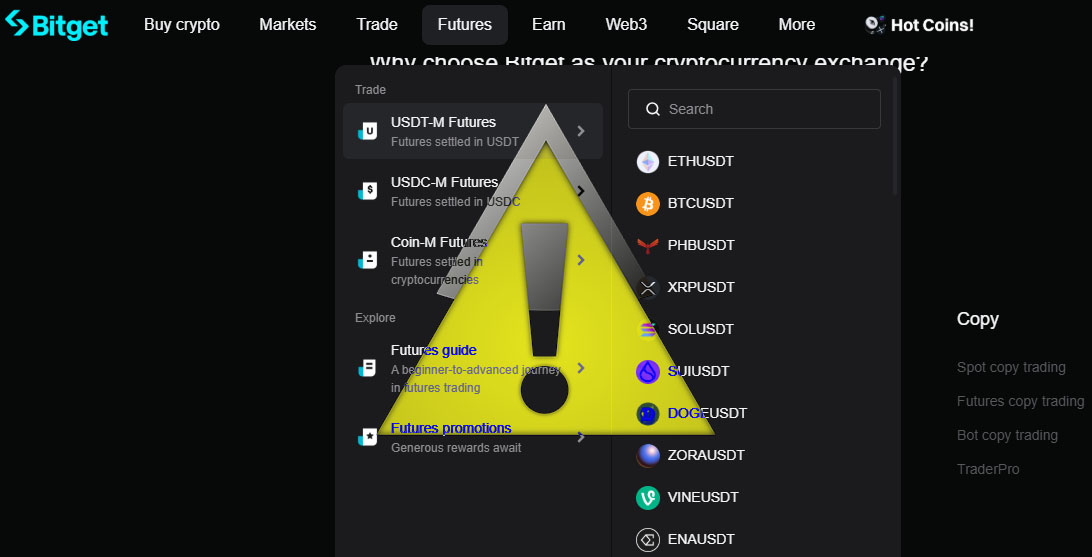Open the Square menu
The width and height of the screenshot is (1092, 557).
712,25
